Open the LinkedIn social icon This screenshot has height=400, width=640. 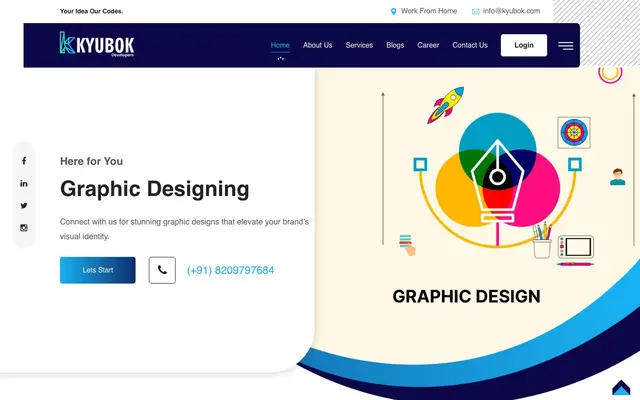24,184
